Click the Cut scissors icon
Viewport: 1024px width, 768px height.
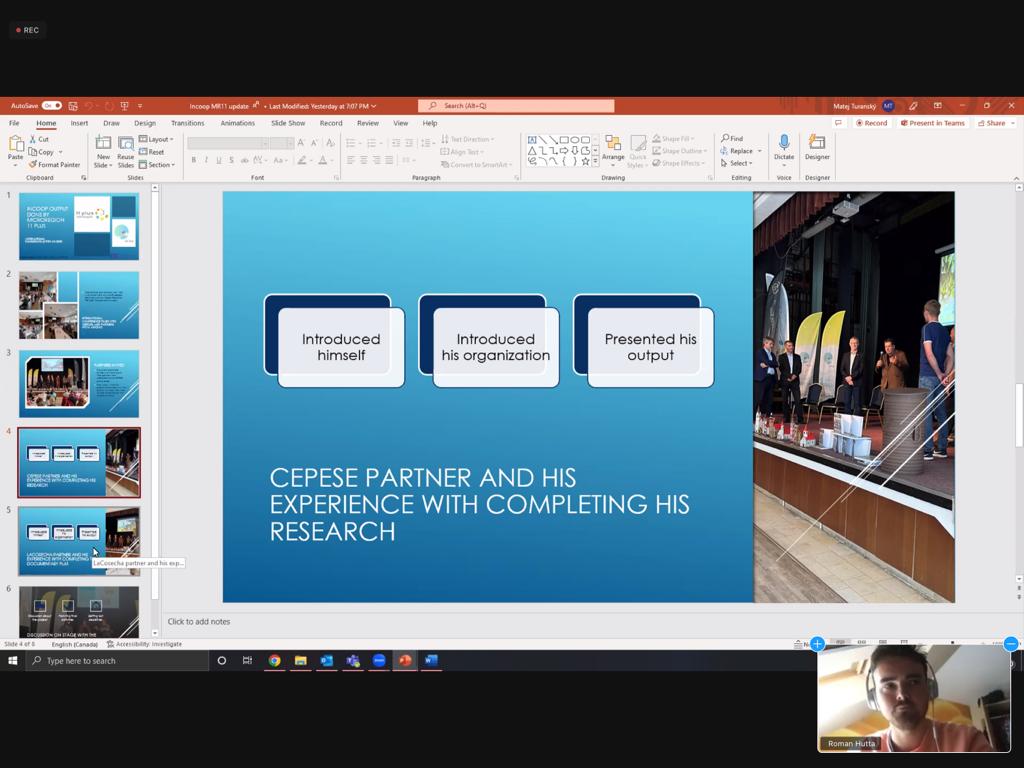[x=33, y=139]
